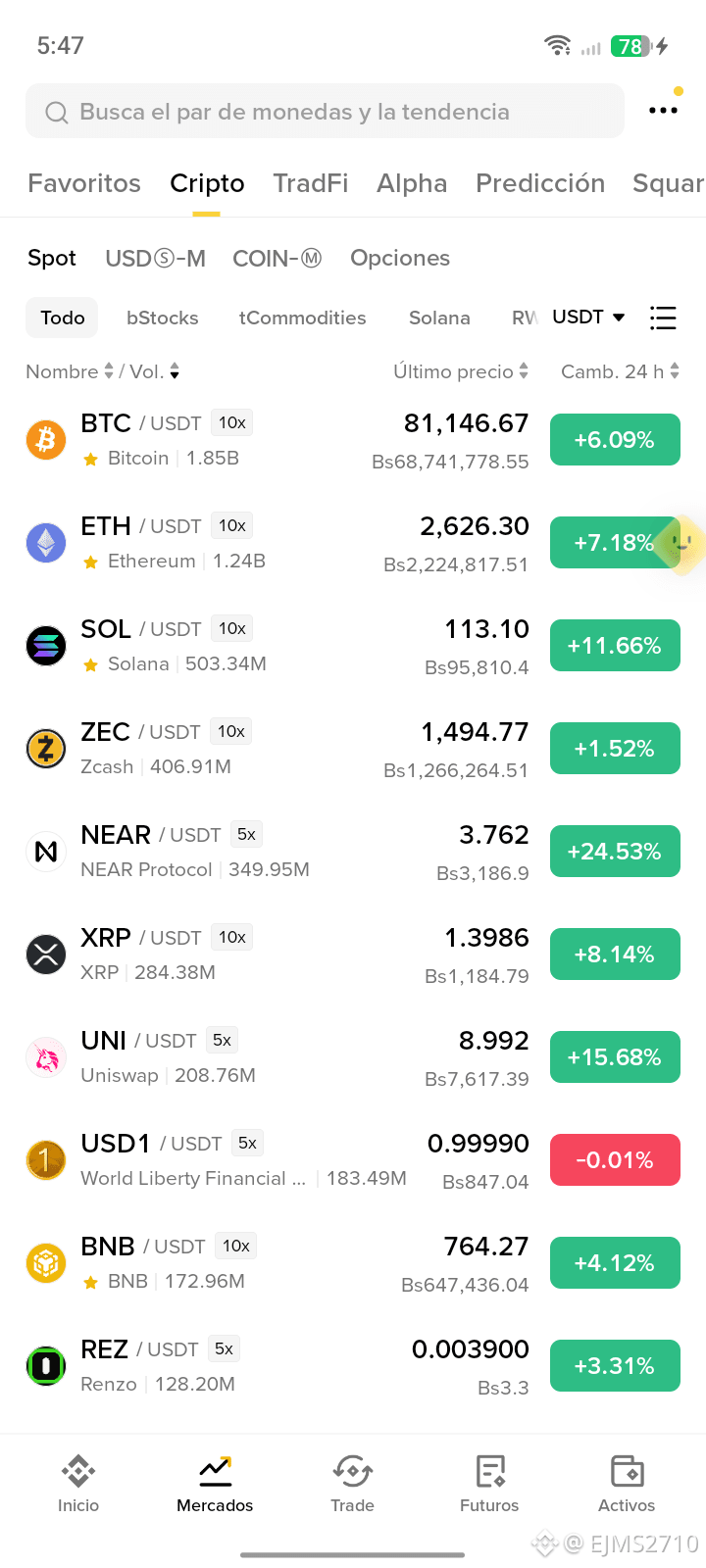Sort list by Último precio
Image resolution: width=706 pixels, height=1568 pixels.
pos(461,371)
